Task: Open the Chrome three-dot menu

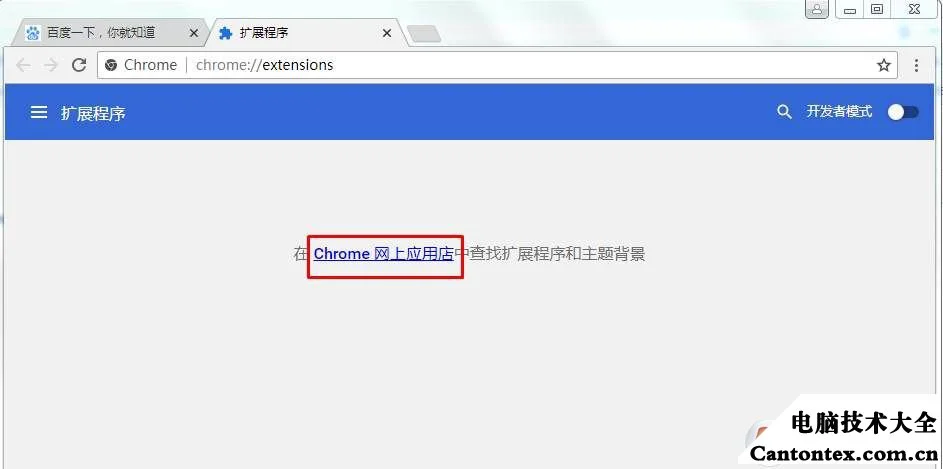Action: (x=916, y=65)
